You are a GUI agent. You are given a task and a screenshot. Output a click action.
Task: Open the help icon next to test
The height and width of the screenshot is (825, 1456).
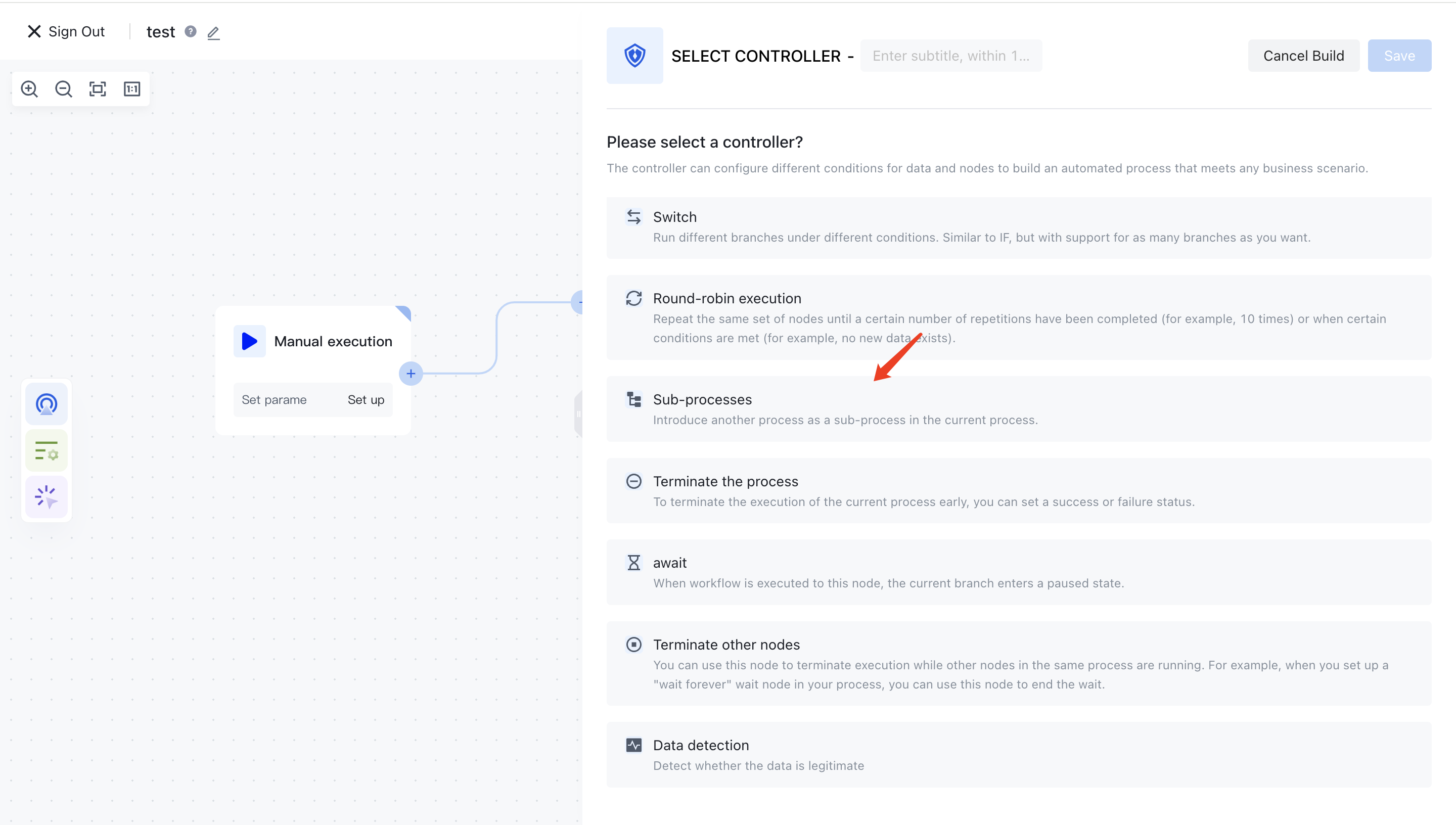pos(191,32)
